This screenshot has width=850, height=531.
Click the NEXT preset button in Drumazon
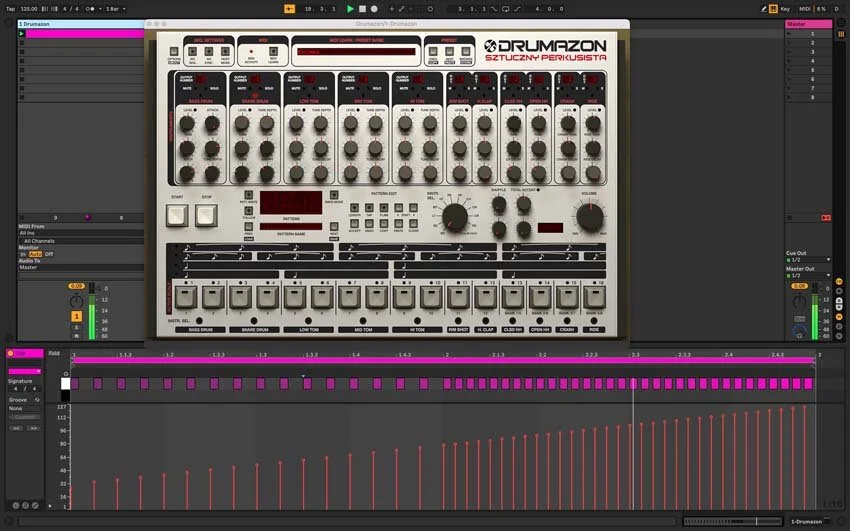click(449, 52)
